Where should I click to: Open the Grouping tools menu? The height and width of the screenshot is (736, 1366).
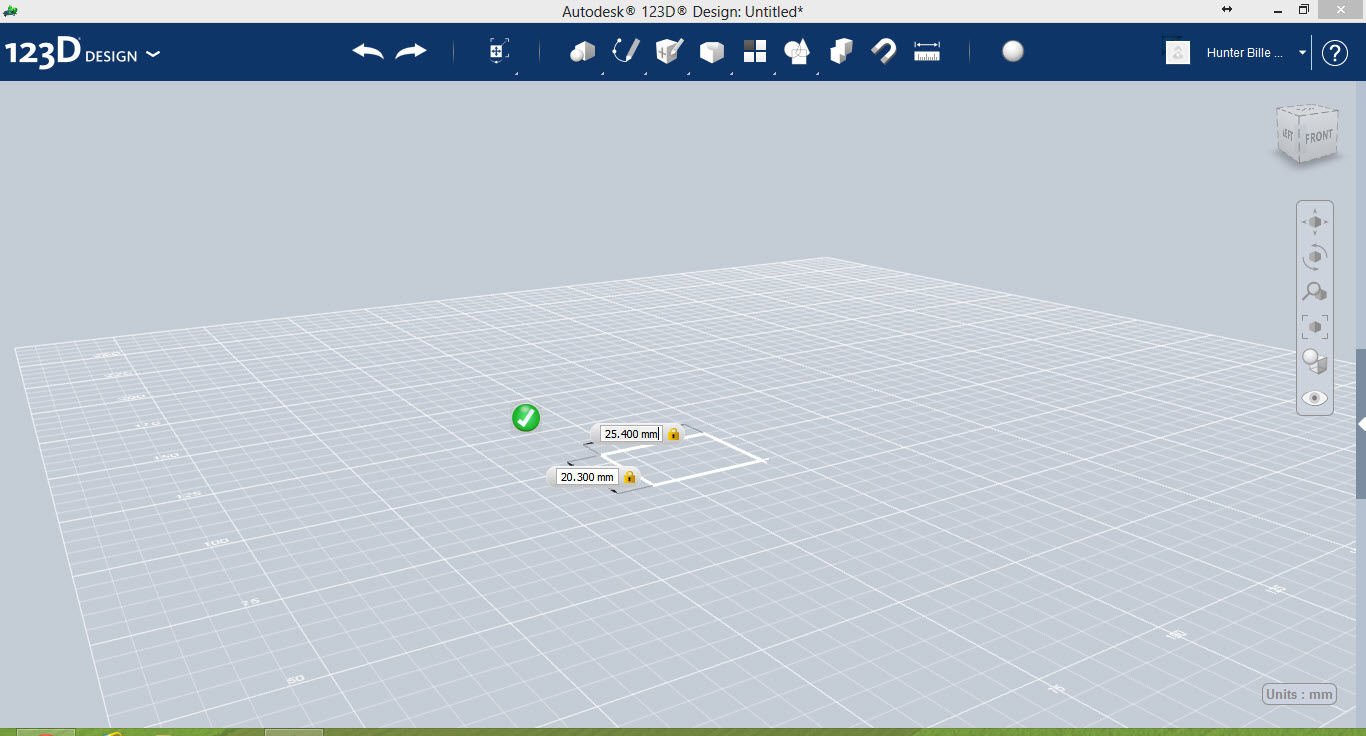click(x=798, y=52)
